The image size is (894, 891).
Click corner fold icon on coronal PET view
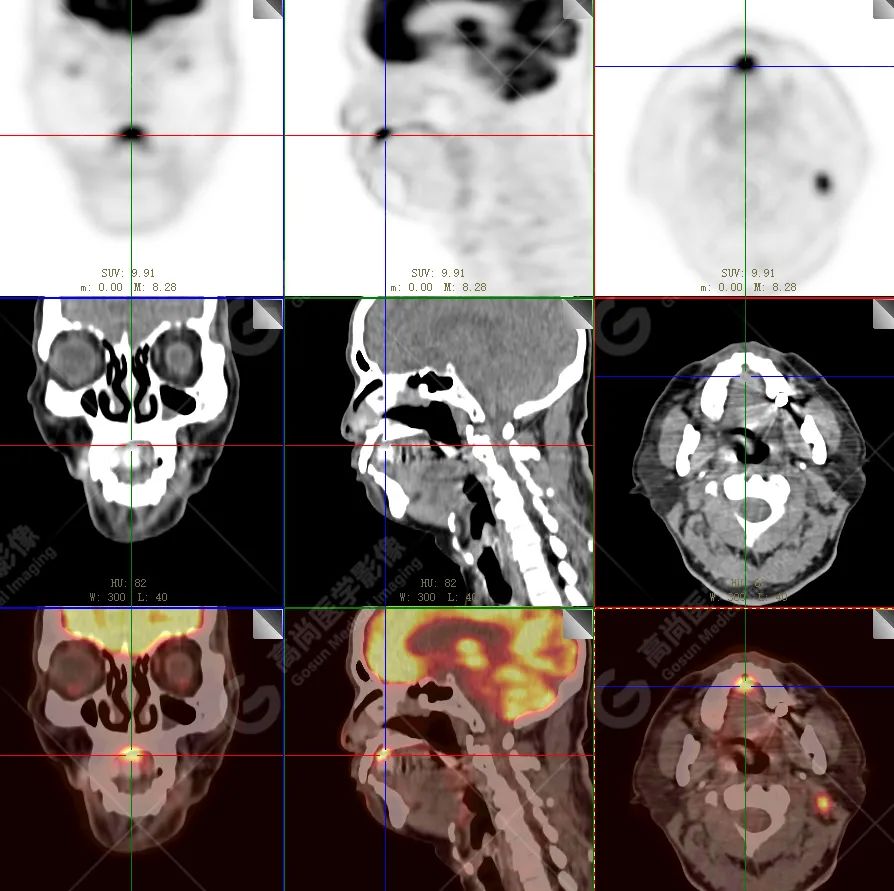[267, 9]
